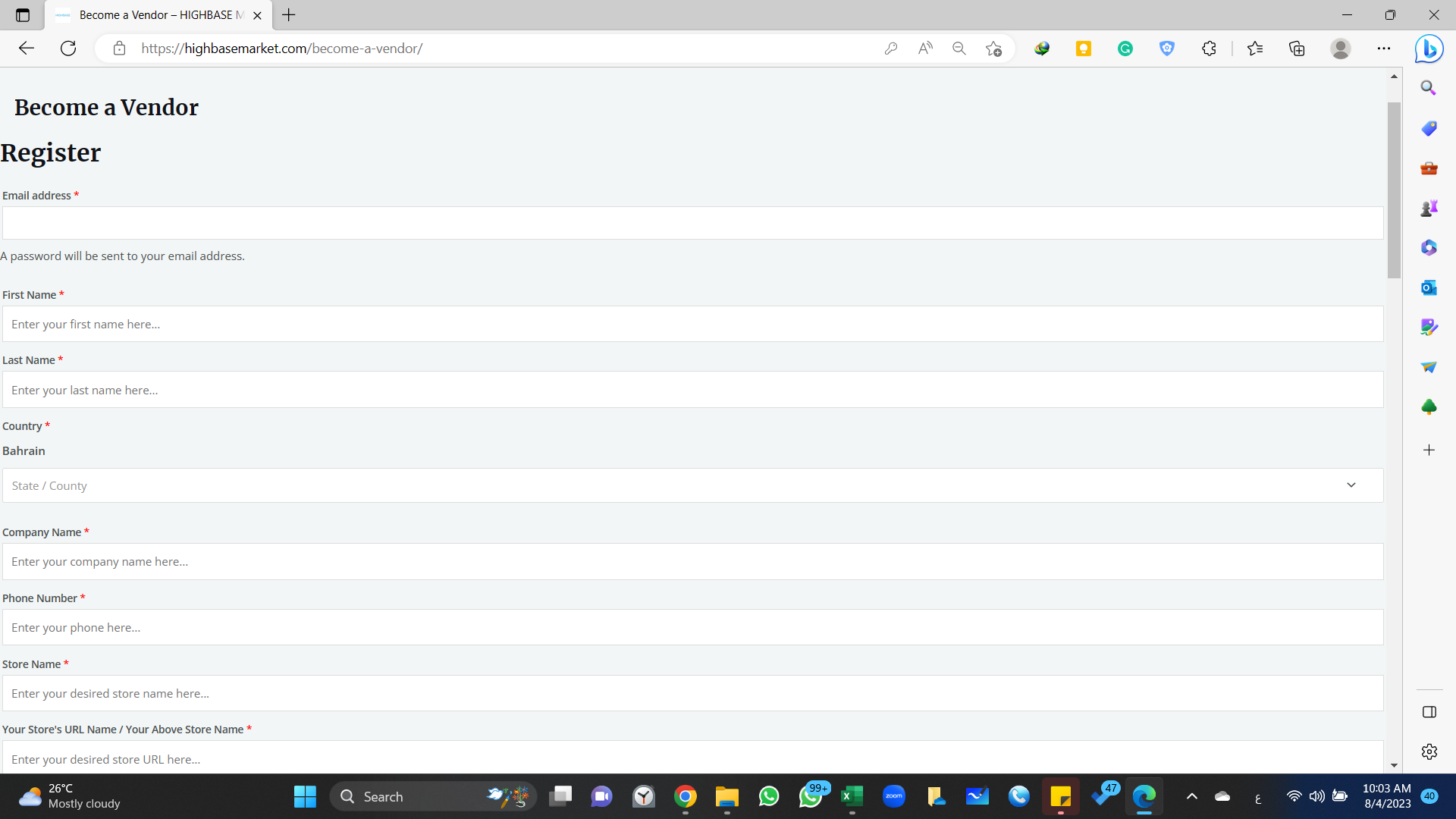Click the Last Name input field

coord(692,390)
